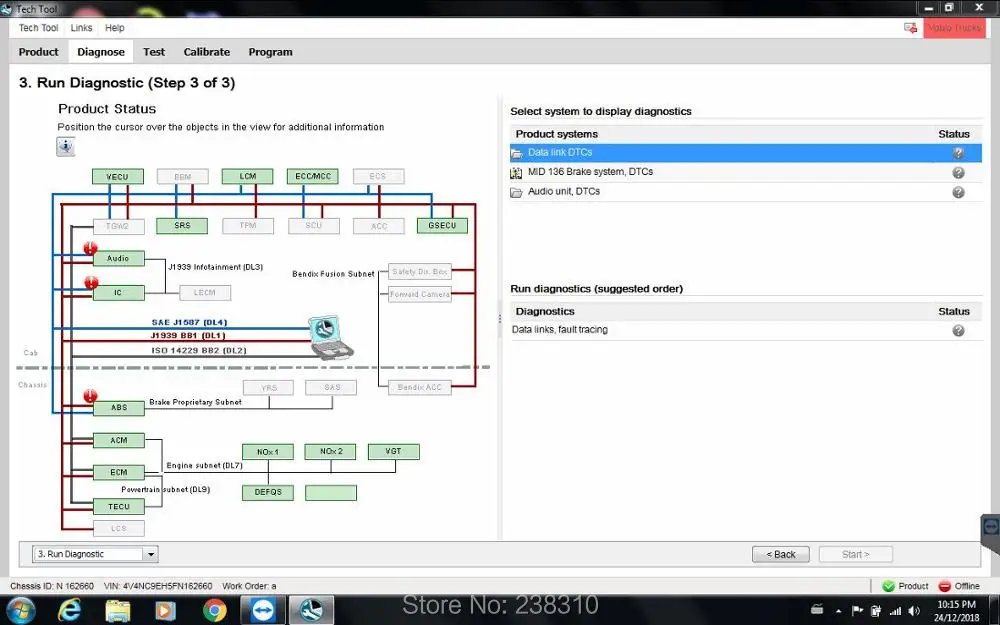1000x625 pixels.
Task: Select the ABS control unit box
Action: (119, 408)
